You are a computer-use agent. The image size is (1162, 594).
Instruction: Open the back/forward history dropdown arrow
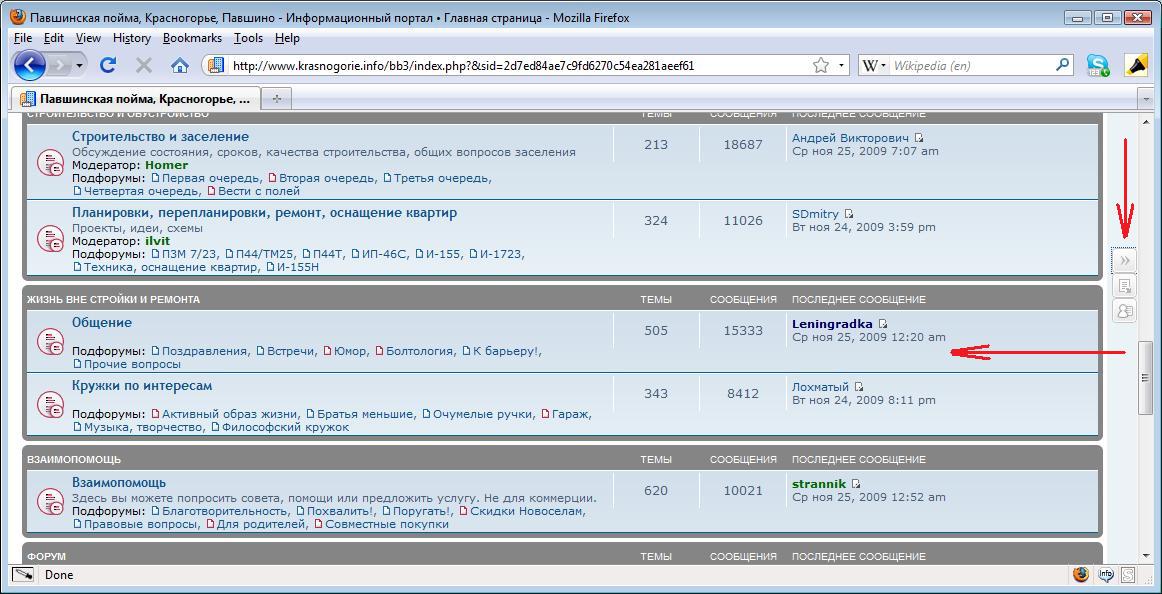(80, 65)
